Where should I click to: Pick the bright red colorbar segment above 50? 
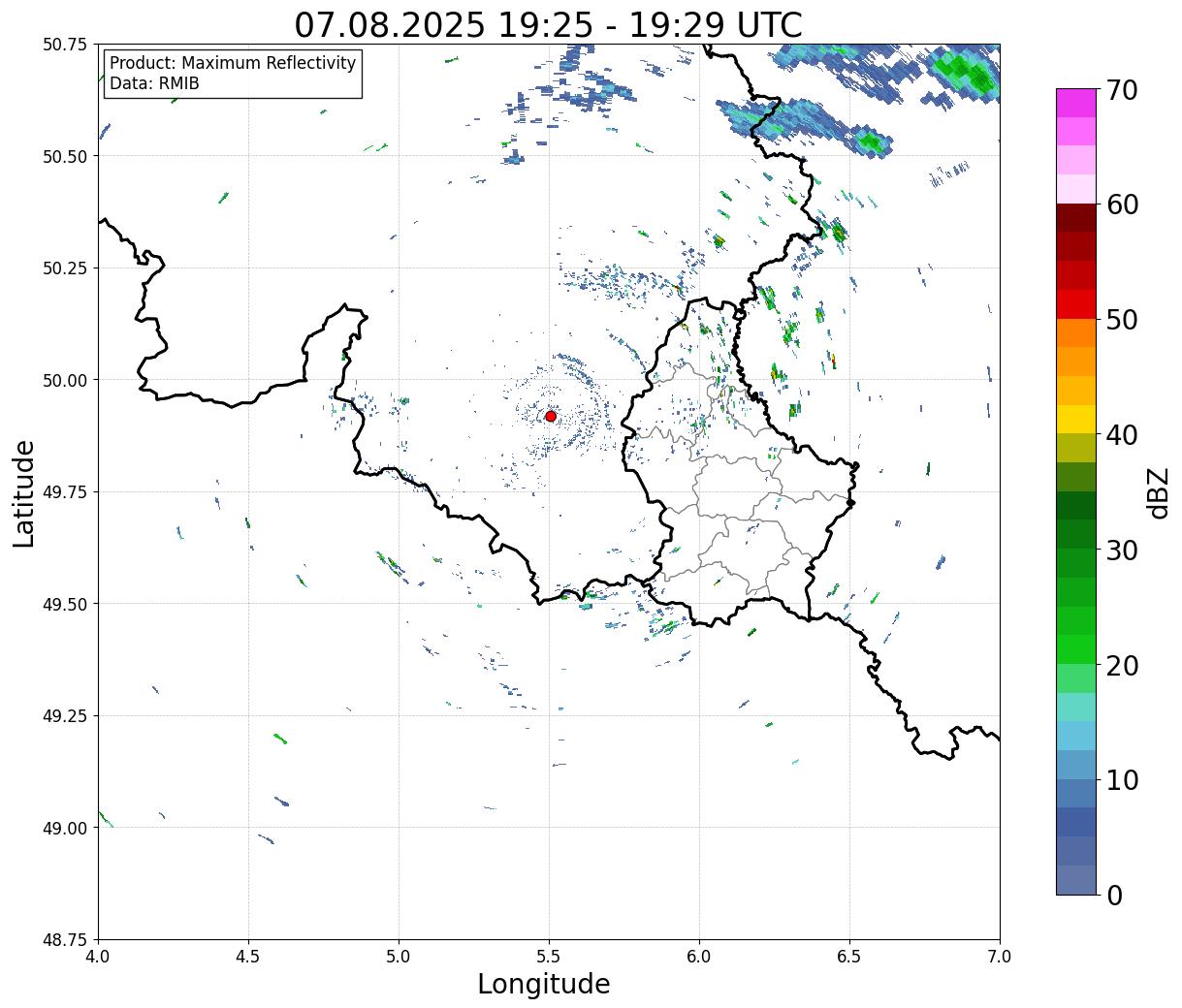click(1076, 304)
